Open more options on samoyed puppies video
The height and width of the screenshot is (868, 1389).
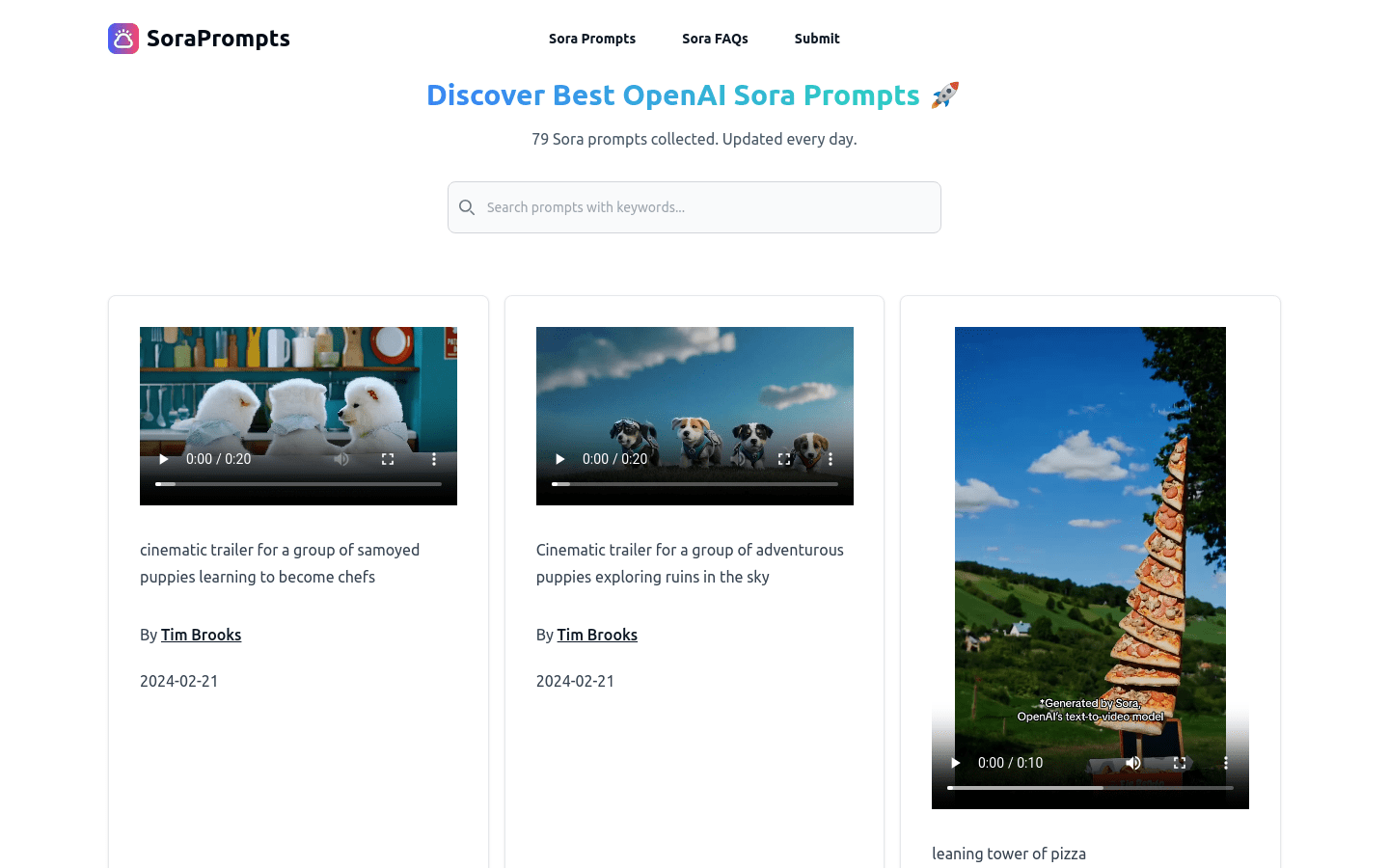coord(434,459)
